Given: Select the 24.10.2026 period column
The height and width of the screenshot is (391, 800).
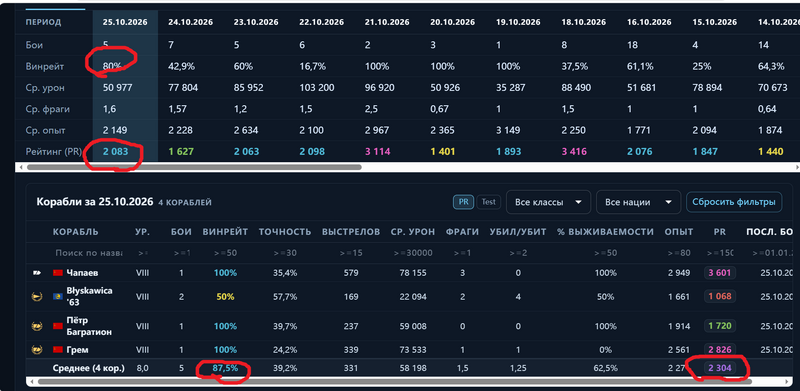Looking at the screenshot, I should click(x=191, y=22).
